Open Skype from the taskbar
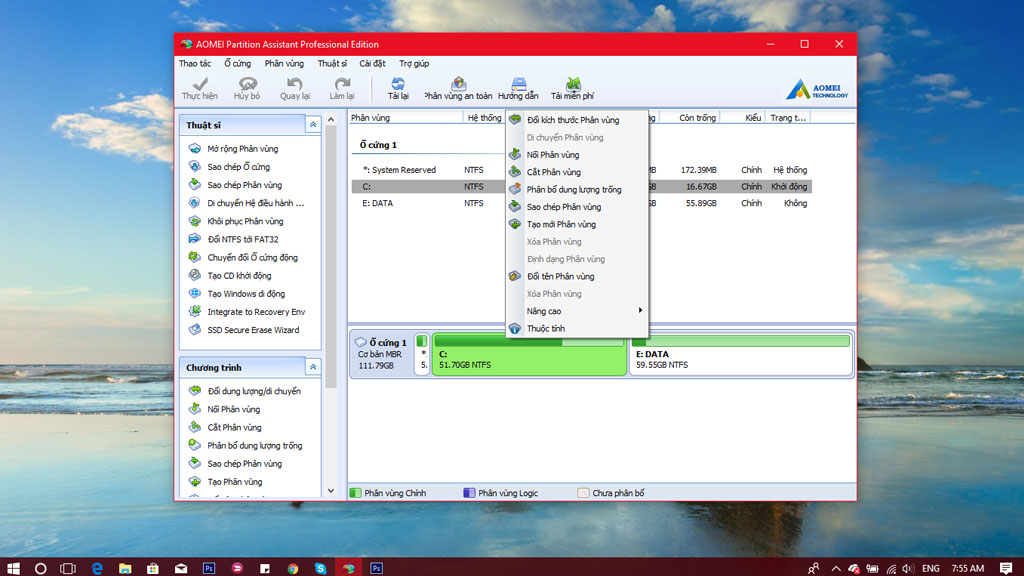The image size is (1024, 576). [321, 568]
